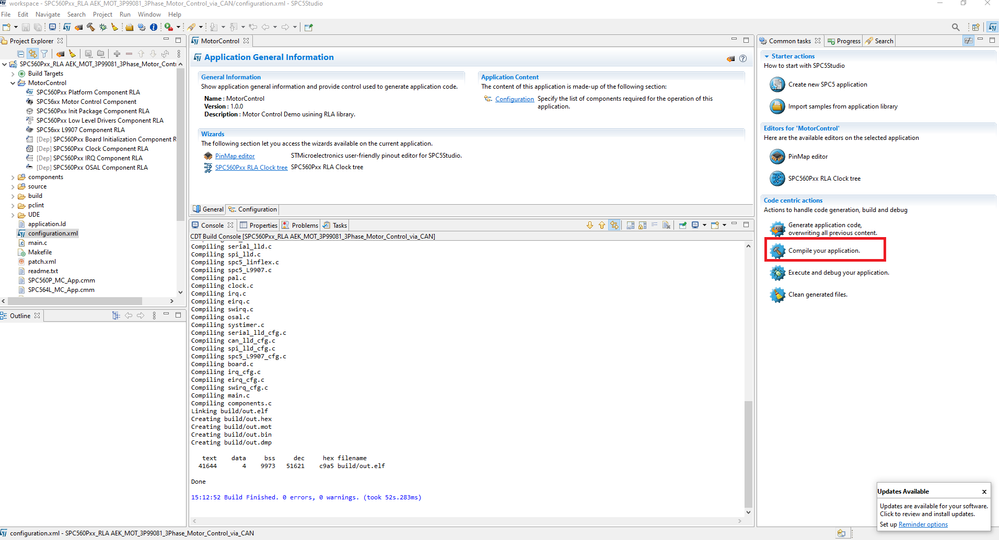Image resolution: width=999 pixels, height=540 pixels.
Task: Click the Import samples from application library icon
Action: click(777, 106)
